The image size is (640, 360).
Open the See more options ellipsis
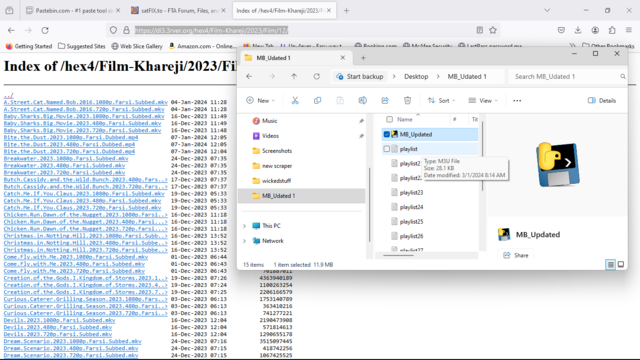(x=517, y=100)
